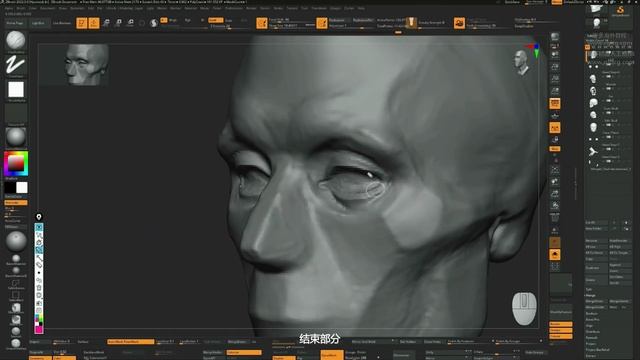Image resolution: width=640 pixels, height=360 pixels.
Task: Open the stroke type selector
Action: (x=16, y=65)
